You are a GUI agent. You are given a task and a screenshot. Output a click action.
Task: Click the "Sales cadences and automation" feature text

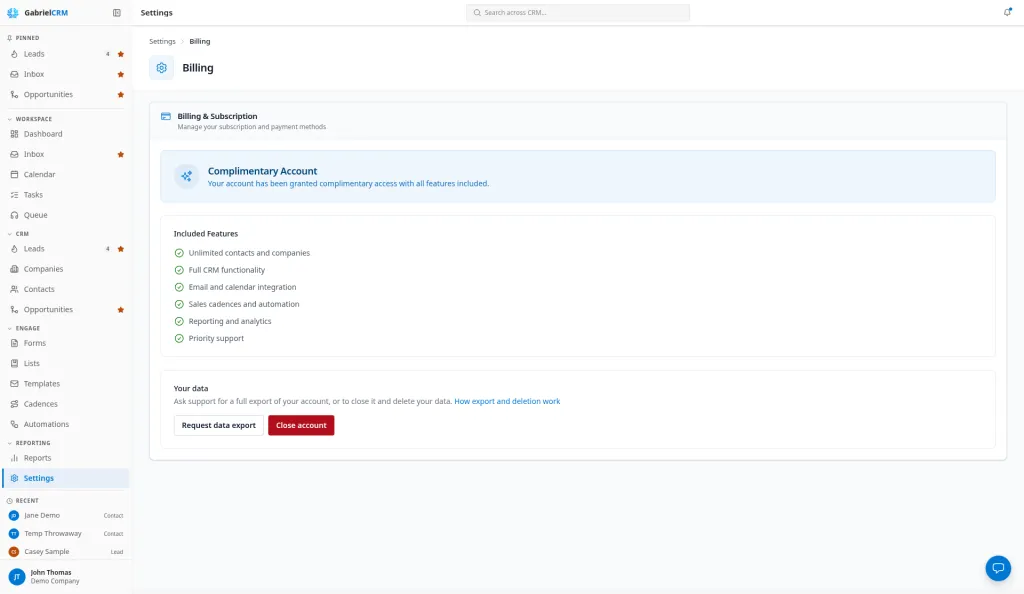click(x=244, y=304)
